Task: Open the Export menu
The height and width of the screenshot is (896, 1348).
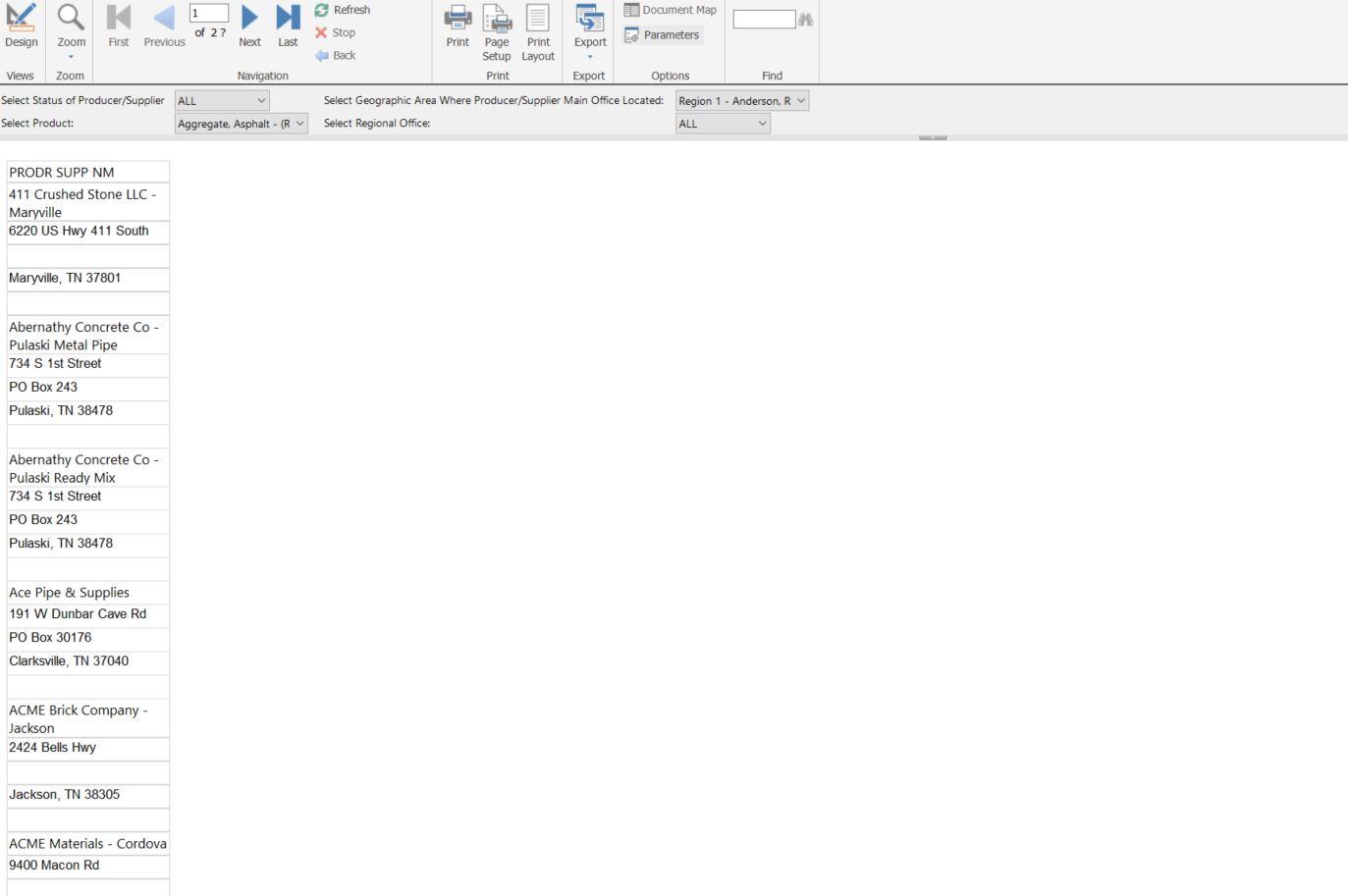Action: click(590, 32)
